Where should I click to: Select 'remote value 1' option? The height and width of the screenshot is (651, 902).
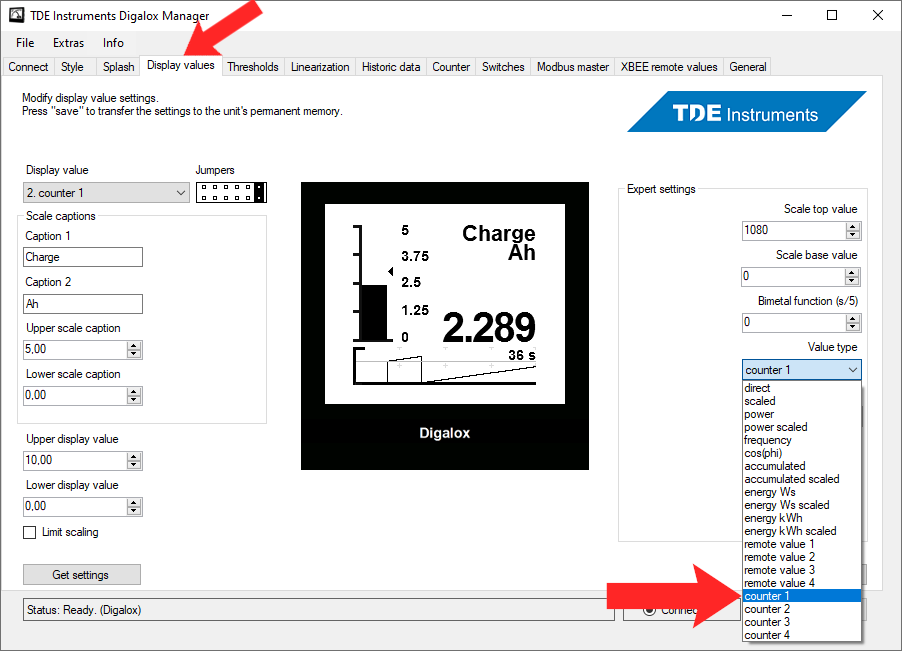click(x=802, y=544)
